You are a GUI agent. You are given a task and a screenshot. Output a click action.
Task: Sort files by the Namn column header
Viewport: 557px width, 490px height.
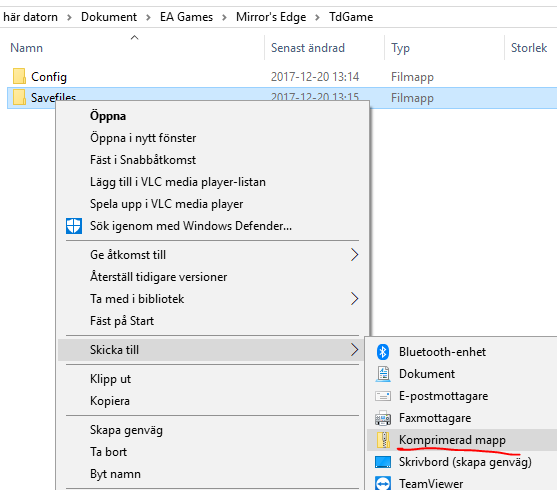(27, 48)
